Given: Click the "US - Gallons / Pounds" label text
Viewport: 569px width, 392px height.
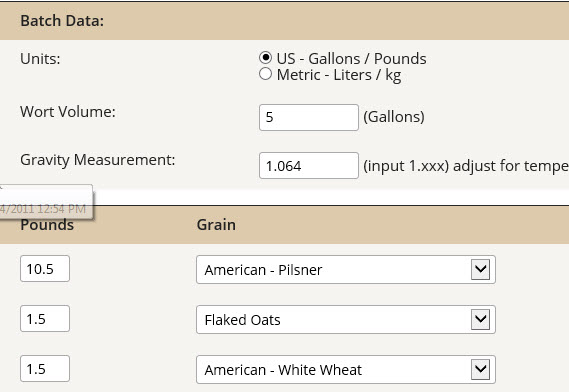Looking at the screenshot, I should pos(352,58).
